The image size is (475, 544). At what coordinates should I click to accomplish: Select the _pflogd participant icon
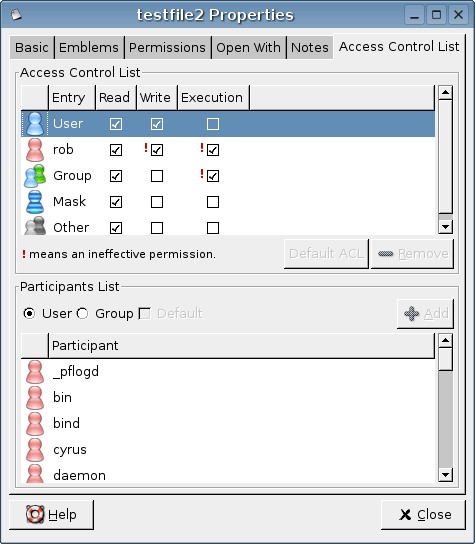click(35, 372)
